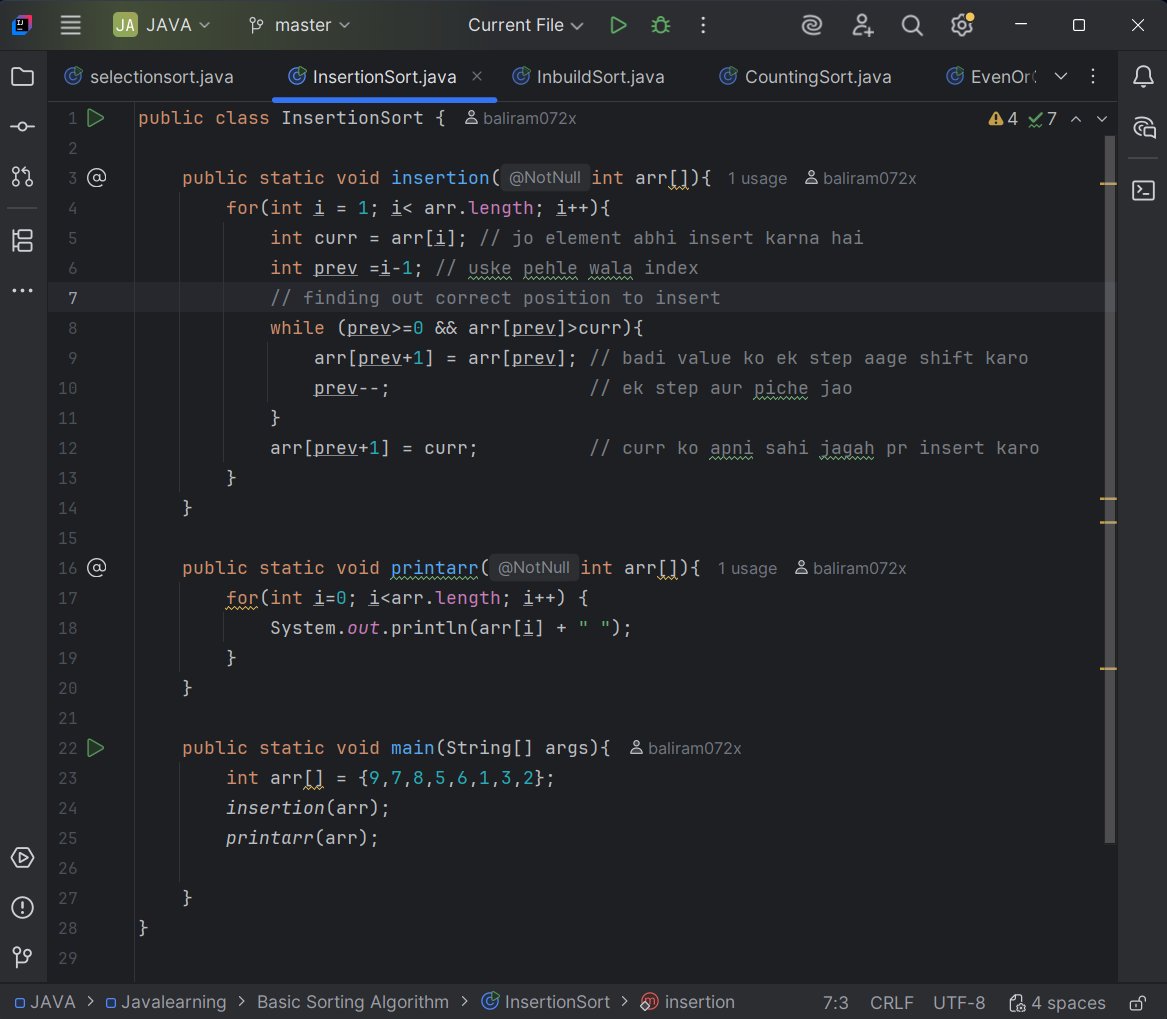Run the current file
Image resolution: width=1167 pixels, height=1019 pixels.
pos(618,25)
